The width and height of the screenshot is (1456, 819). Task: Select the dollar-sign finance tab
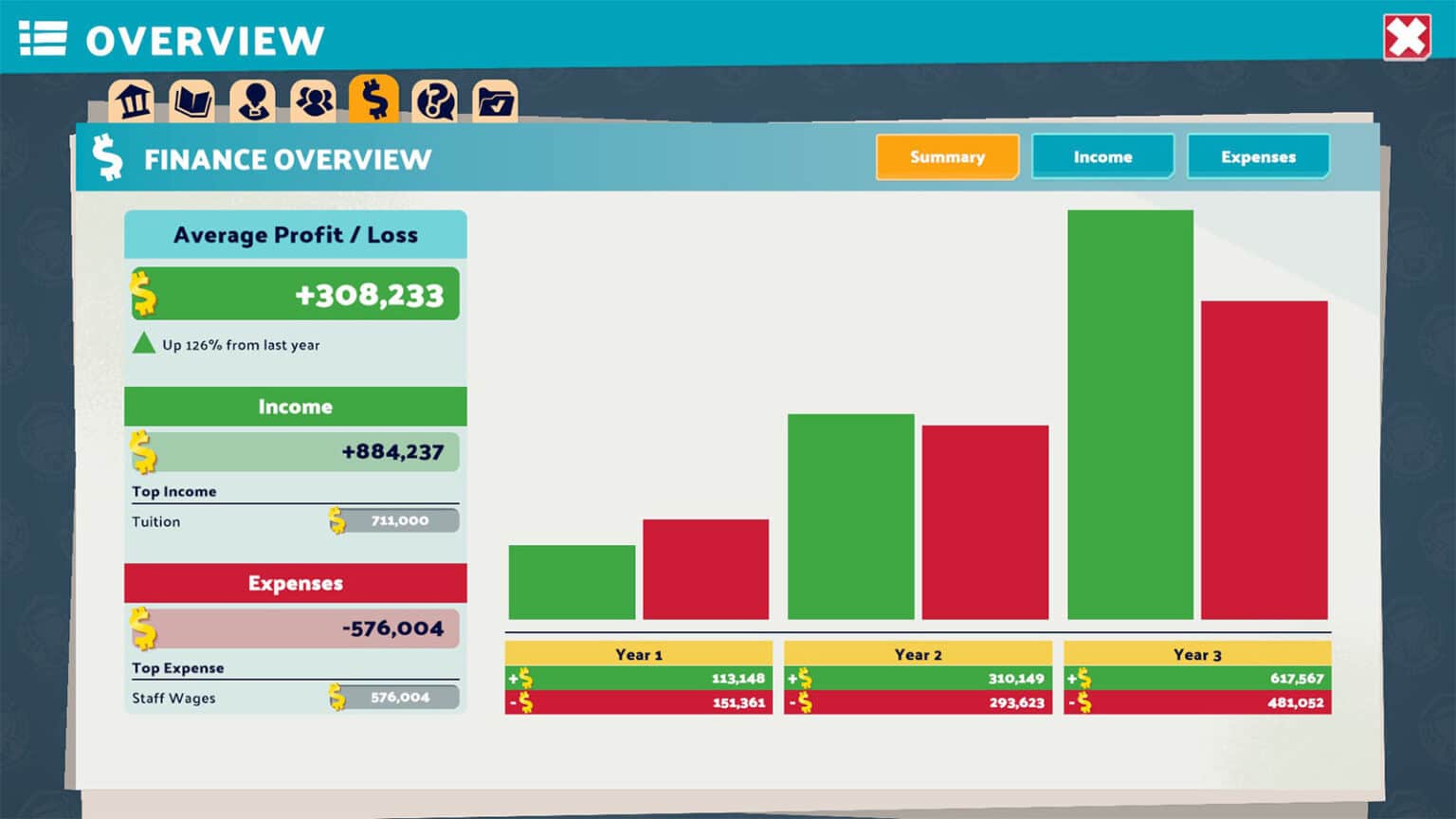tap(374, 99)
